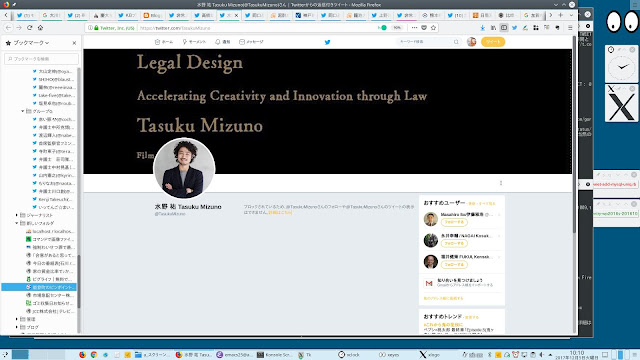Open the Kenji Takeuchi bookmark
Viewport: 640px width, 360px height.
53,199
